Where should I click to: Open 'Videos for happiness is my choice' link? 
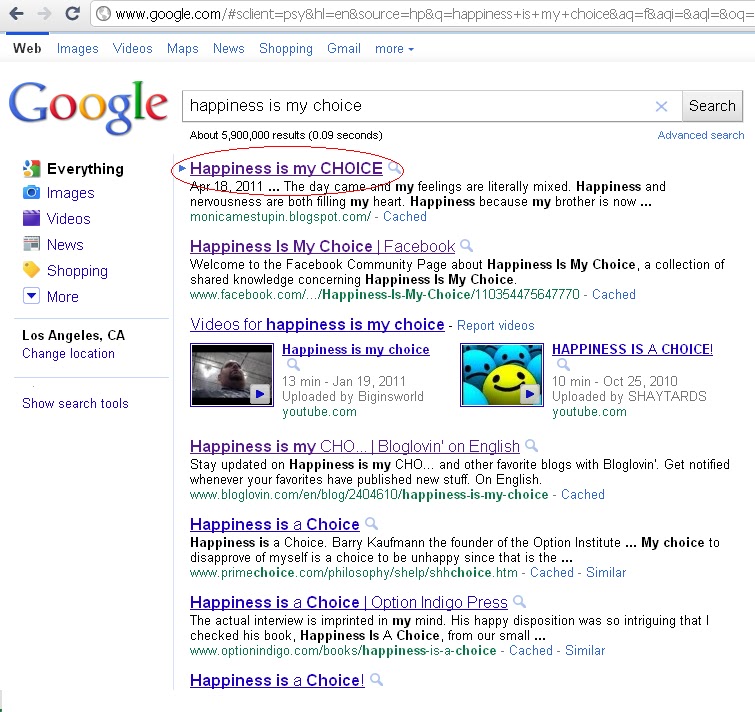[x=317, y=324]
